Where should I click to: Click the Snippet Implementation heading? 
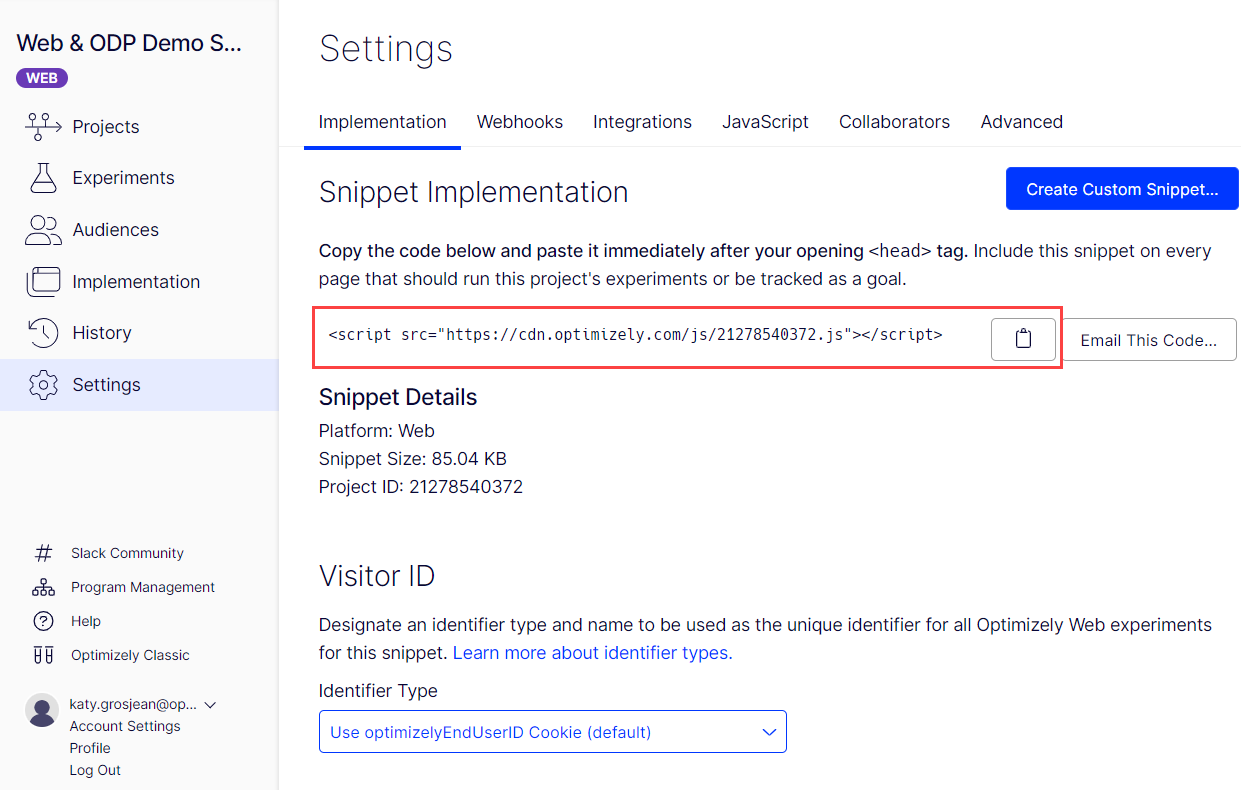tap(474, 192)
